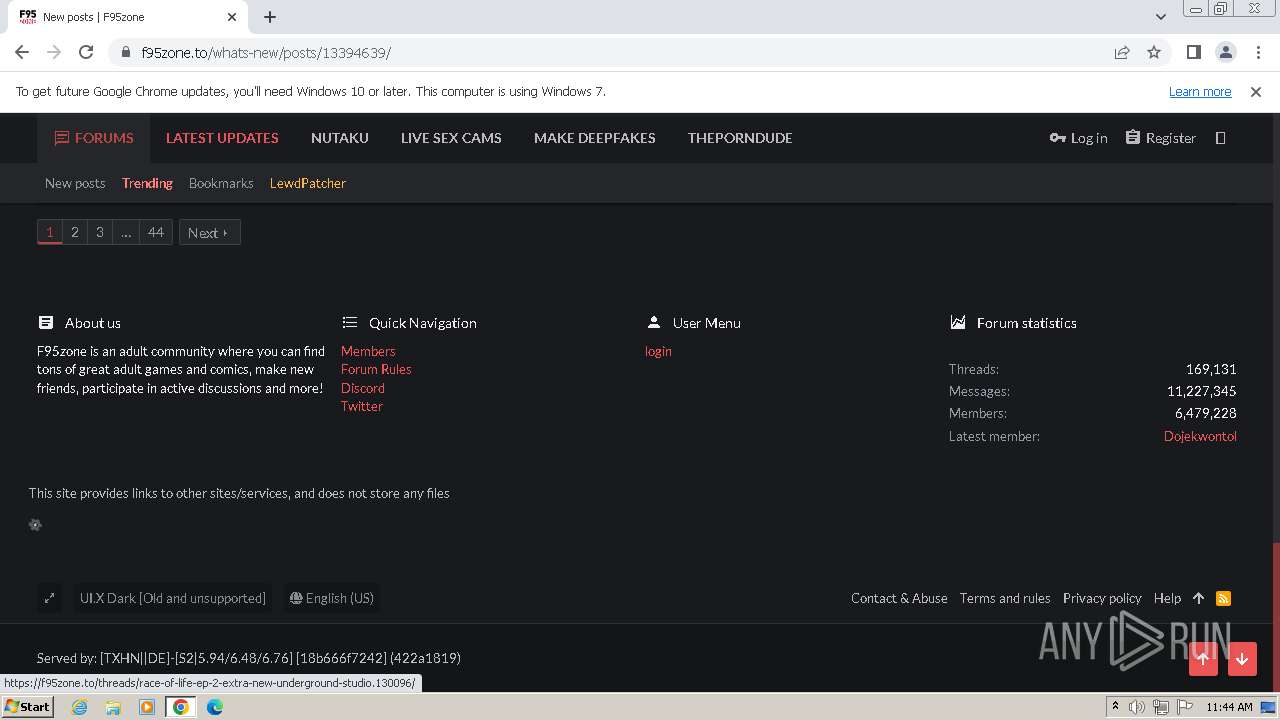
Task: Open MAKE DEEPFAKES nav link
Action: (595, 138)
